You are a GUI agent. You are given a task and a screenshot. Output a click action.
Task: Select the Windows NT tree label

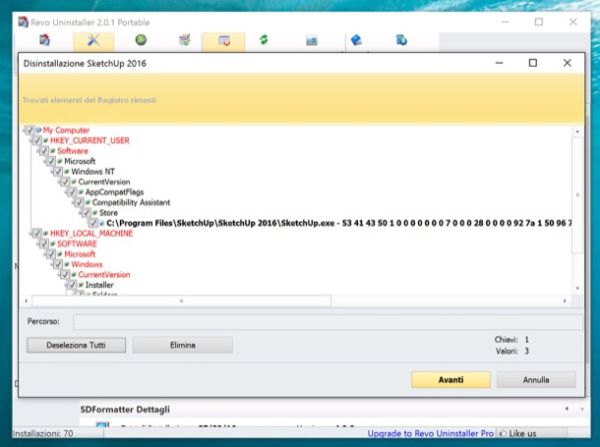(93, 171)
